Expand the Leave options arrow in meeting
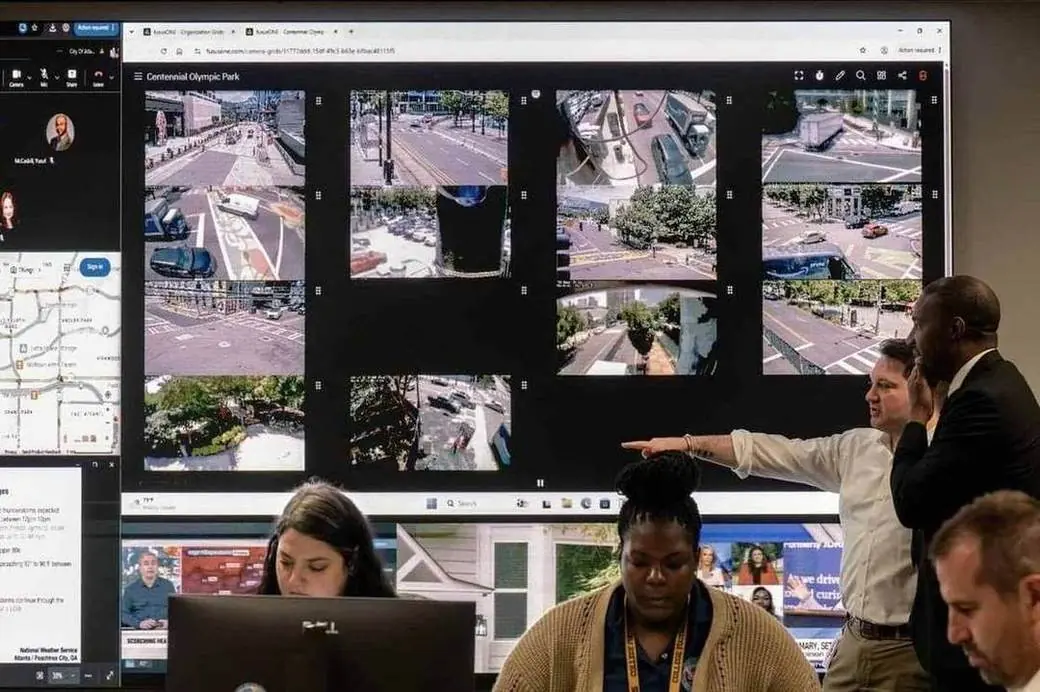 click(111, 77)
